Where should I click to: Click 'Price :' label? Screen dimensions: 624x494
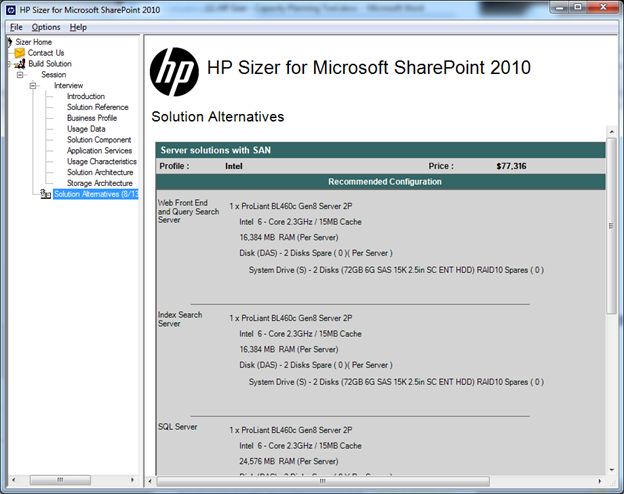coord(441,166)
